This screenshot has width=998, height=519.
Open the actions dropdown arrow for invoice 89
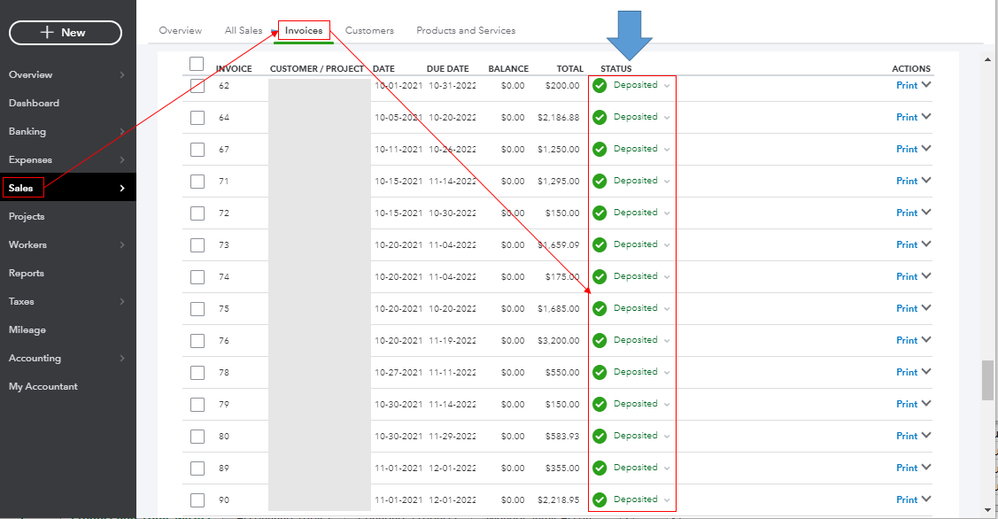point(926,467)
